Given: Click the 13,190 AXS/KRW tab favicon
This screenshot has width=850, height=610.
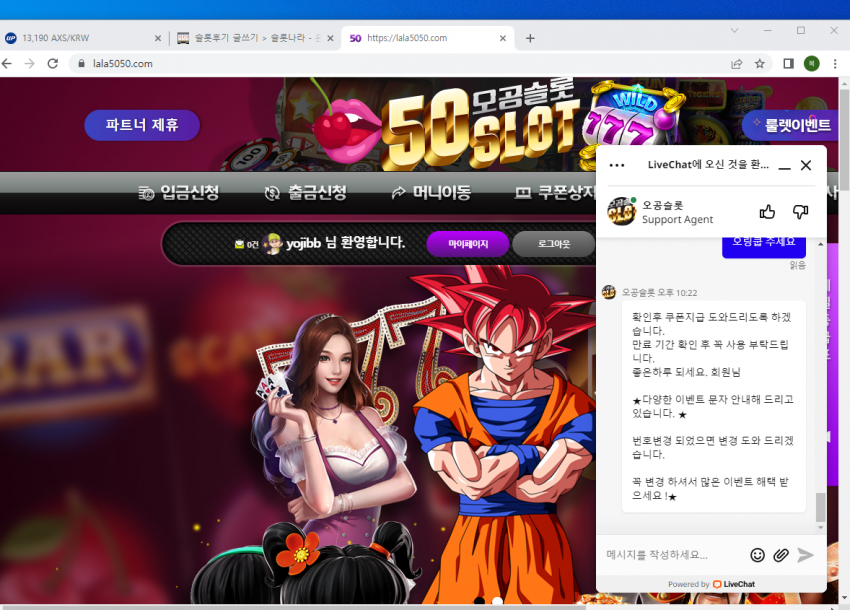Looking at the screenshot, I should coord(10,38).
